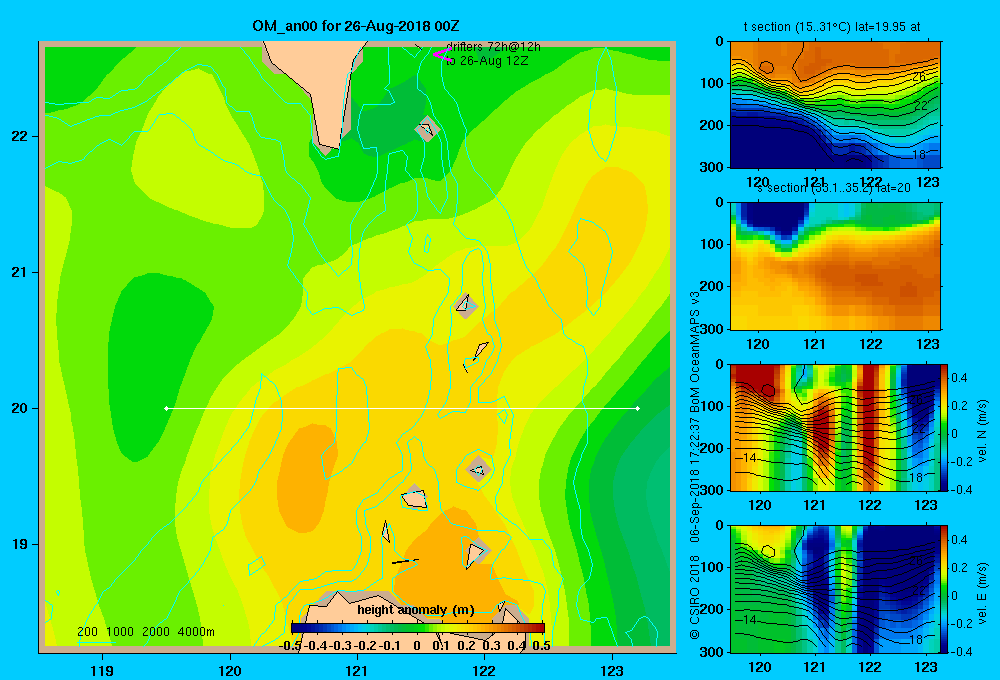Click longitude 123 tick below the main map
This screenshot has width=1000, height=680.
tap(612, 670)
